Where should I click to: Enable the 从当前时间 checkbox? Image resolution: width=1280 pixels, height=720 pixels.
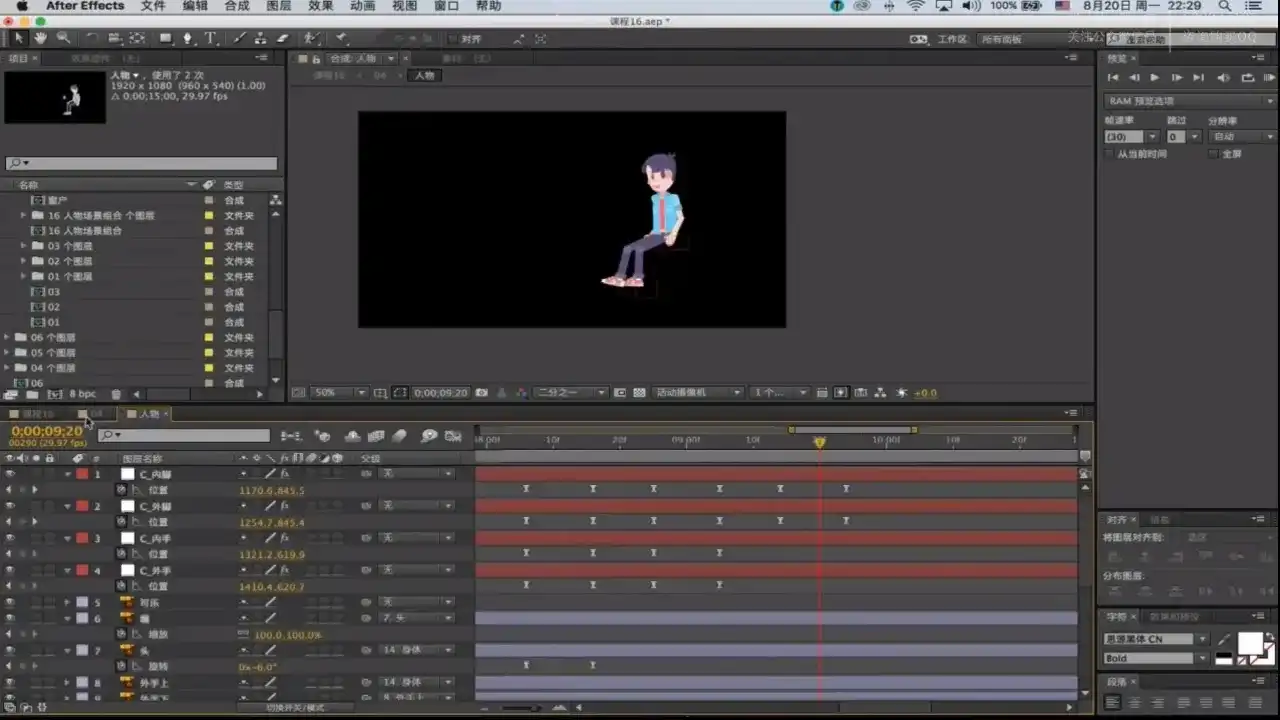click(x=1109, y=154)
